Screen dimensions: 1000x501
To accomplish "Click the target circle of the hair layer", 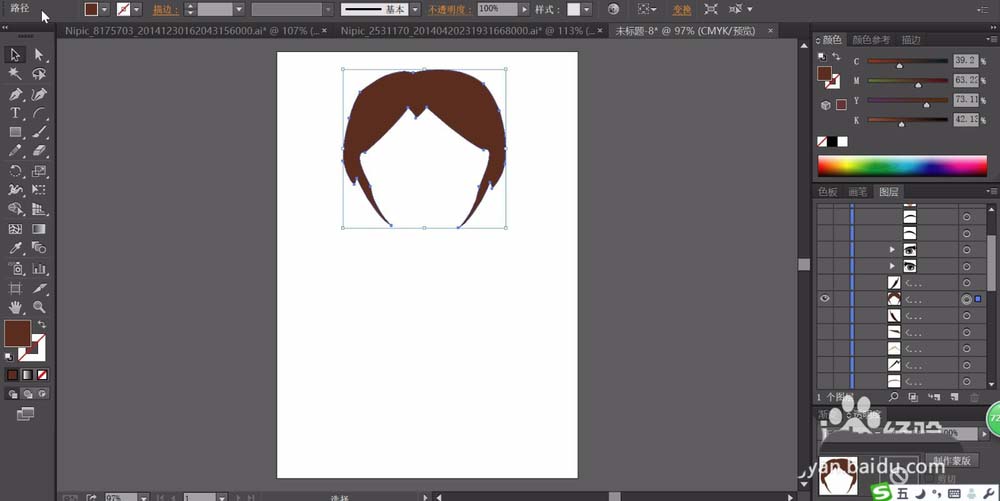I will 966,299.
